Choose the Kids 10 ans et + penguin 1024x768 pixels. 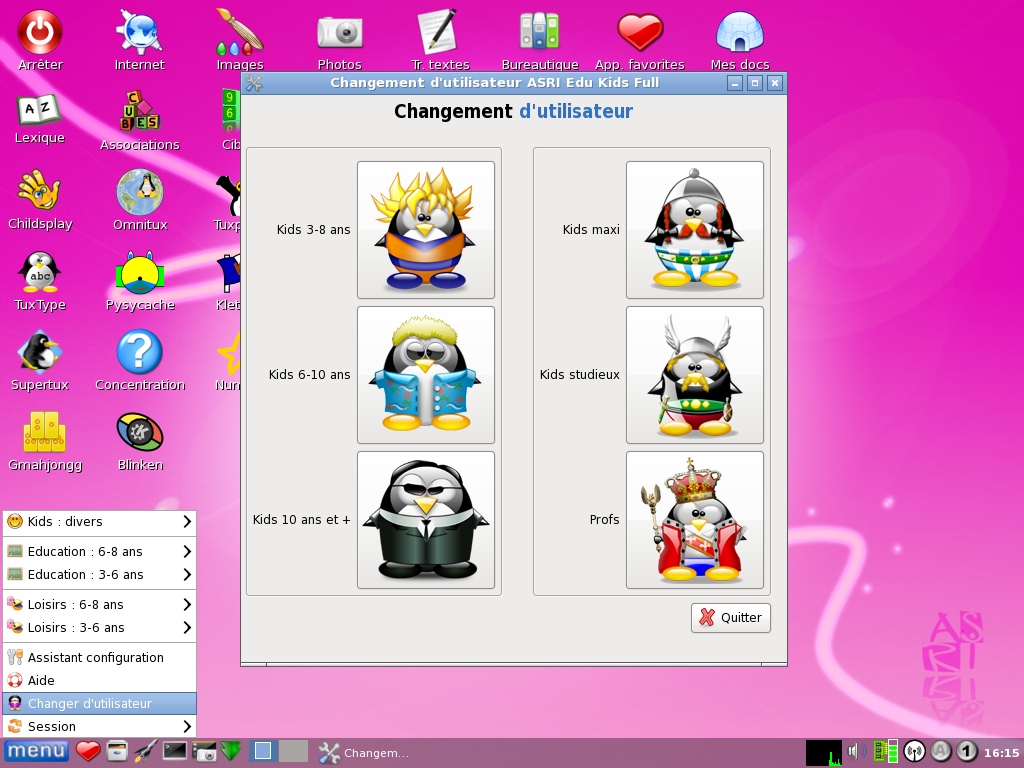coord(426,520)
